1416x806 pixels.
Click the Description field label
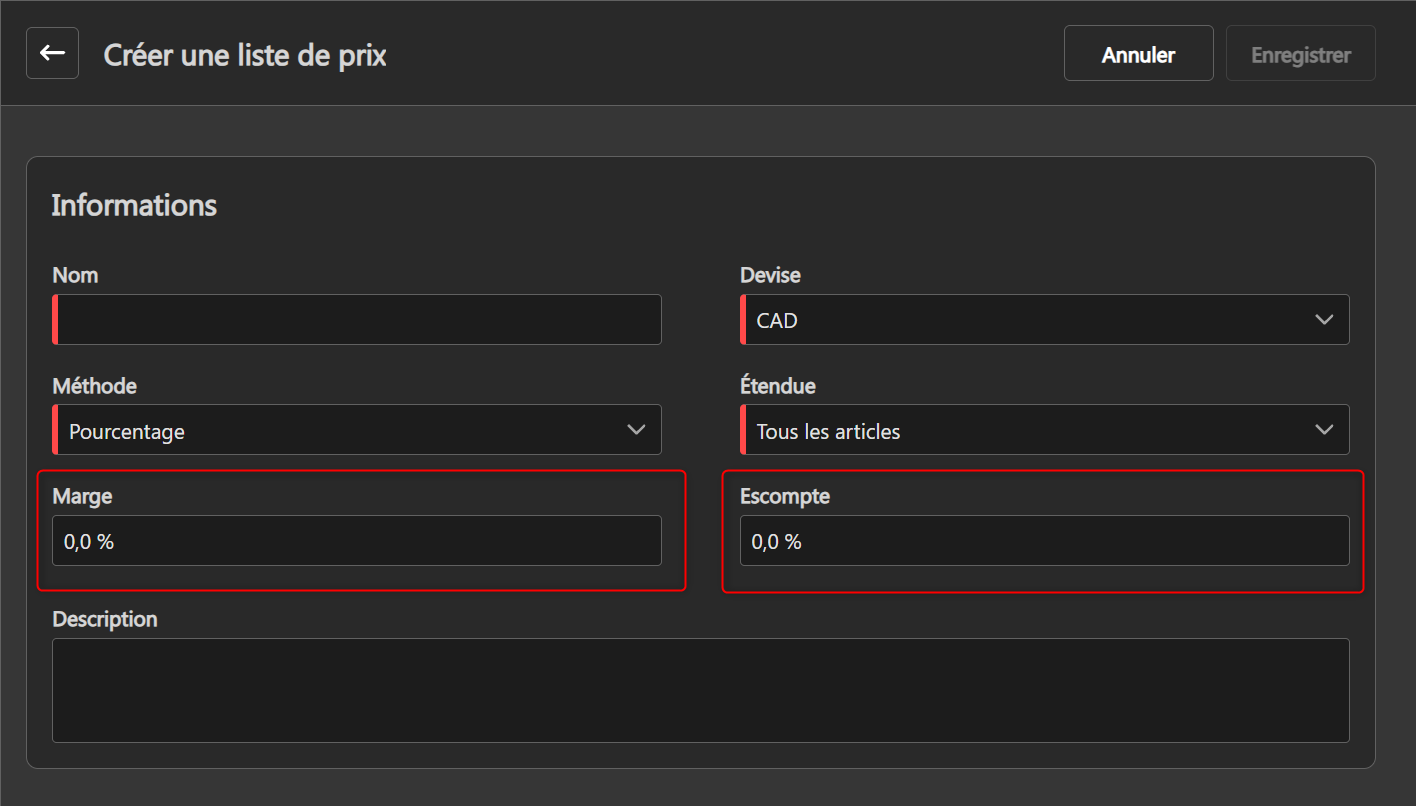(105, 619)
